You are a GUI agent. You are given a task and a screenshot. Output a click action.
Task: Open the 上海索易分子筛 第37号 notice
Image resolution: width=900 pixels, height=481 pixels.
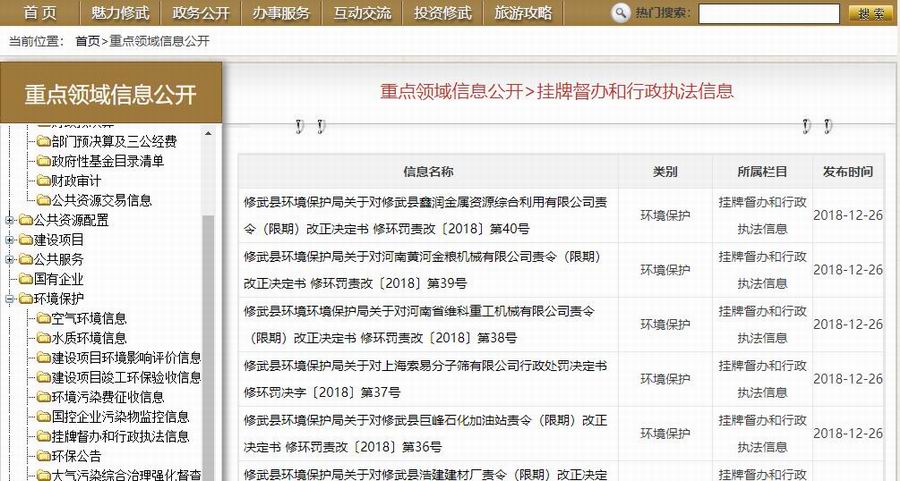(x=425, y=379)
